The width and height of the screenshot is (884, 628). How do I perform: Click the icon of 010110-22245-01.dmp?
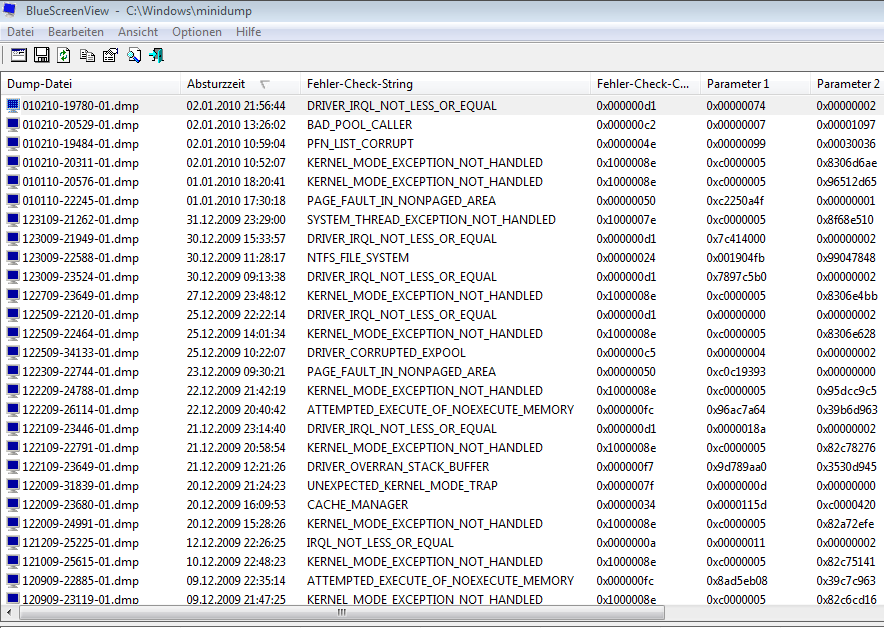click(13, 201)
